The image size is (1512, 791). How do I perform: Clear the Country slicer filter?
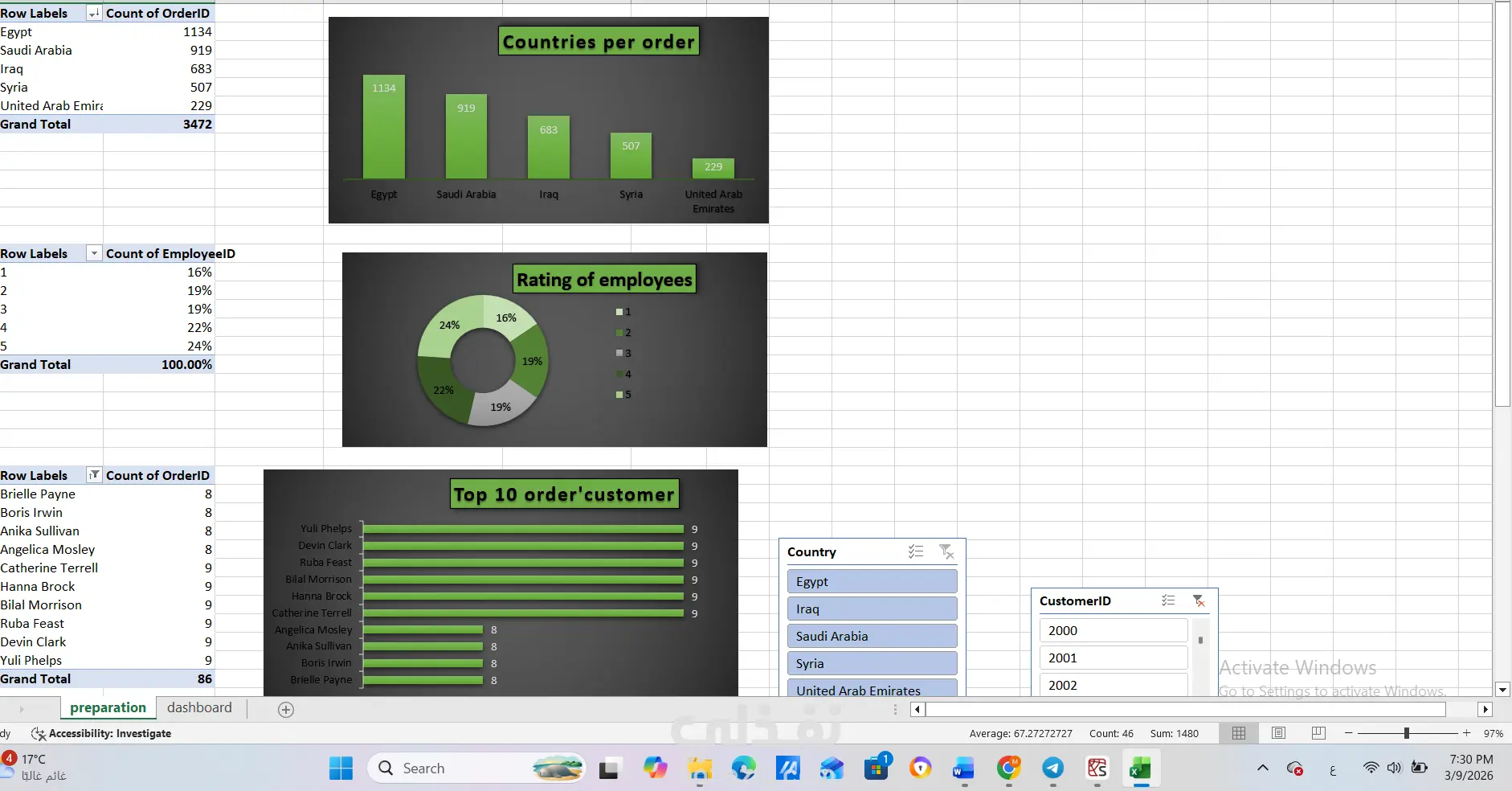pyautogui.click(x=946, y=551)
